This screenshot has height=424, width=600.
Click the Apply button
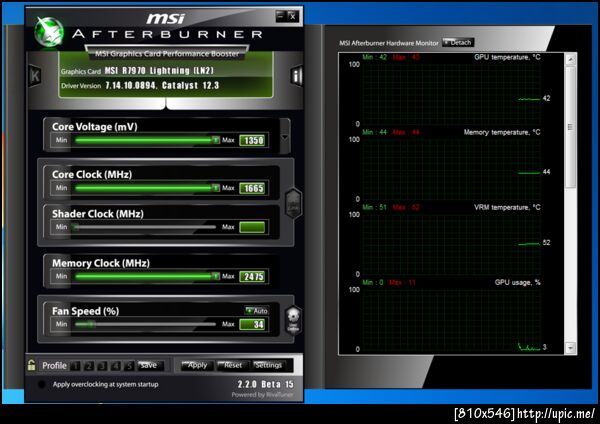pyautogui.click(x=197, y=365)
